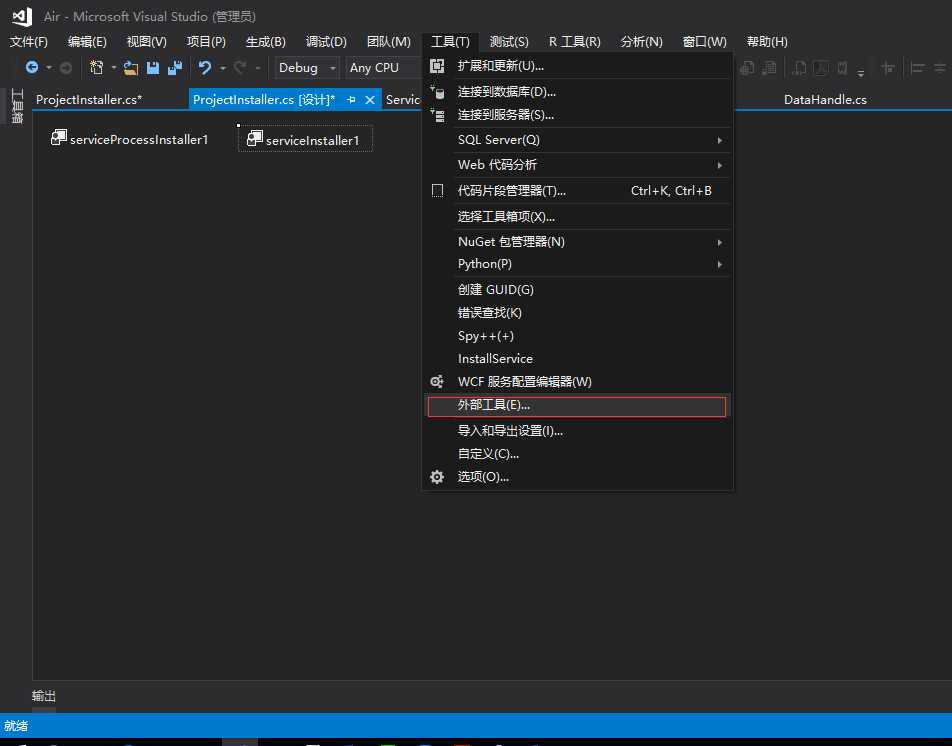Open the 分析(N) menu
The image size is (952, 746).
[641, 41]
